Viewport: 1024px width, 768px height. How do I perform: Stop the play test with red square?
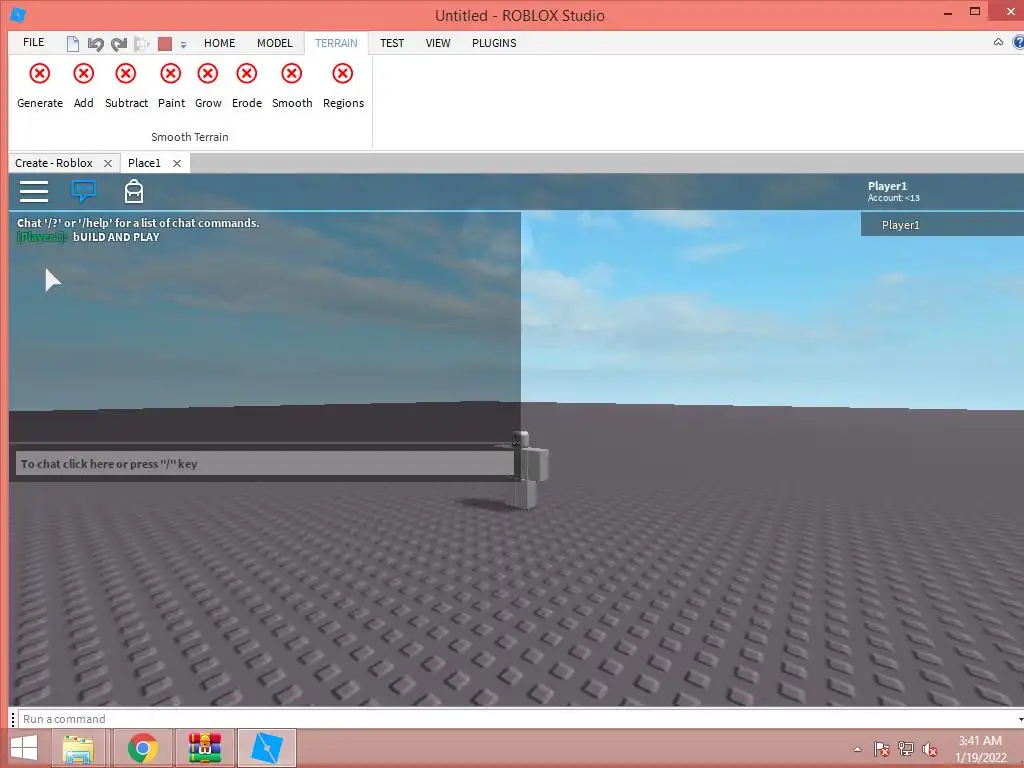pos(165,44)
